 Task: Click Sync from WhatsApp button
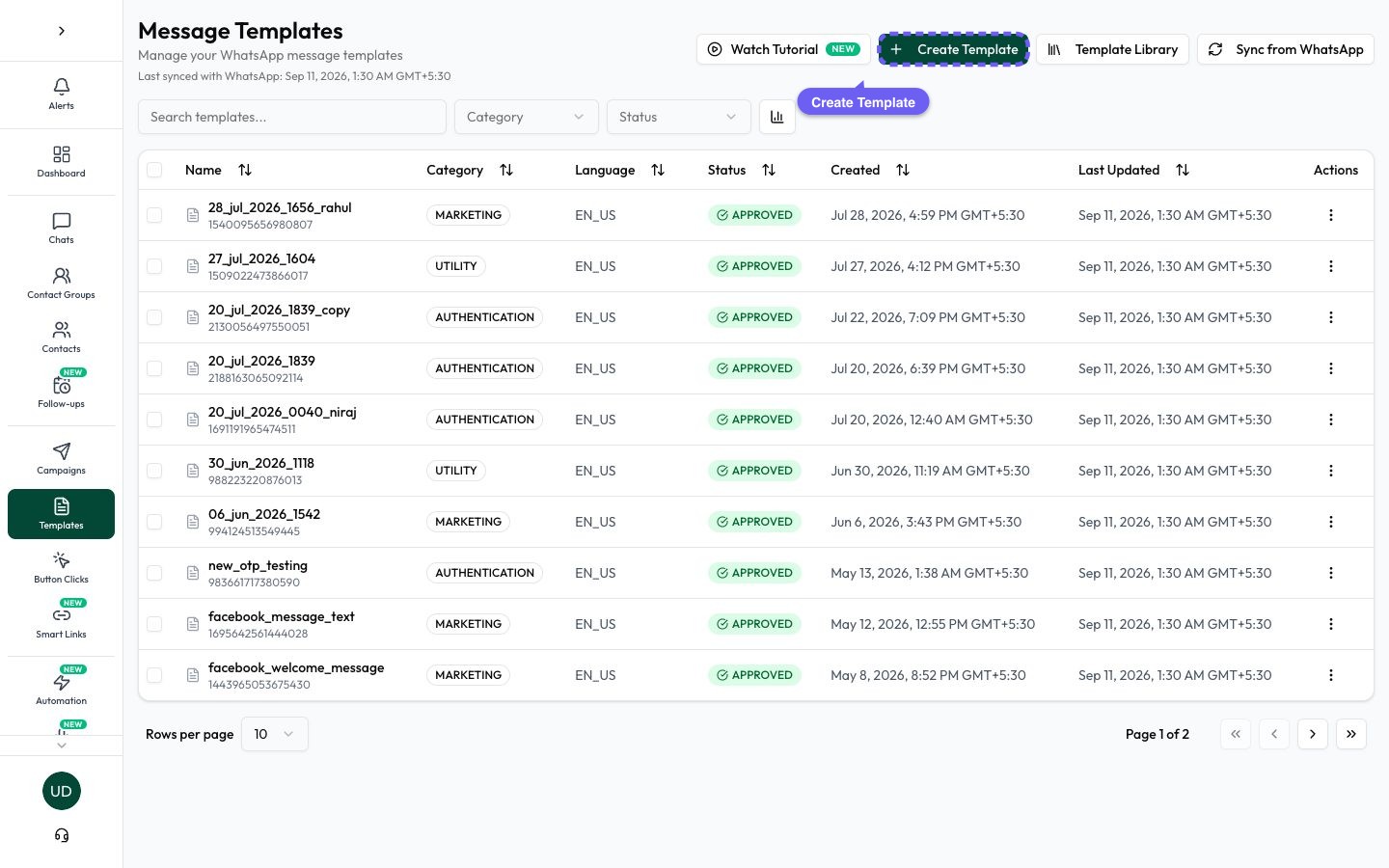point(1286,49)
